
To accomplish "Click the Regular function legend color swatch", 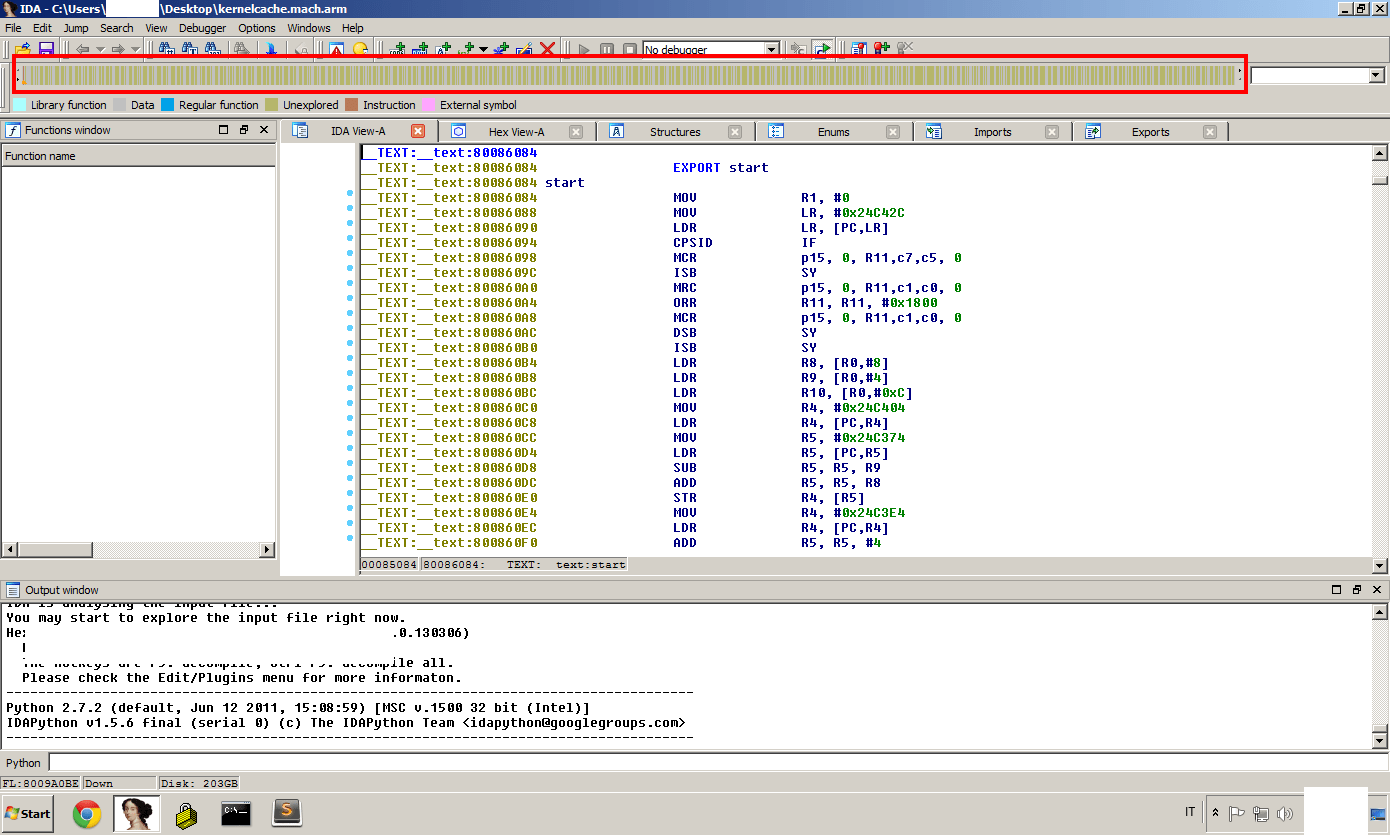I will point(168,105).
